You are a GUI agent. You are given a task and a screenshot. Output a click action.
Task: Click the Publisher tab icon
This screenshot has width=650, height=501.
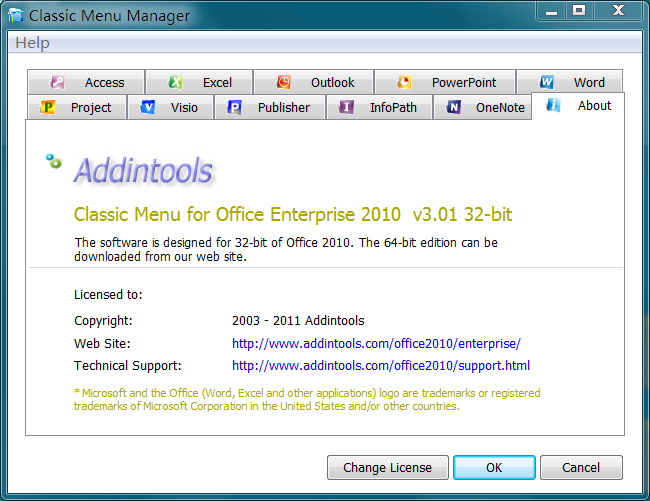[234, 108]
